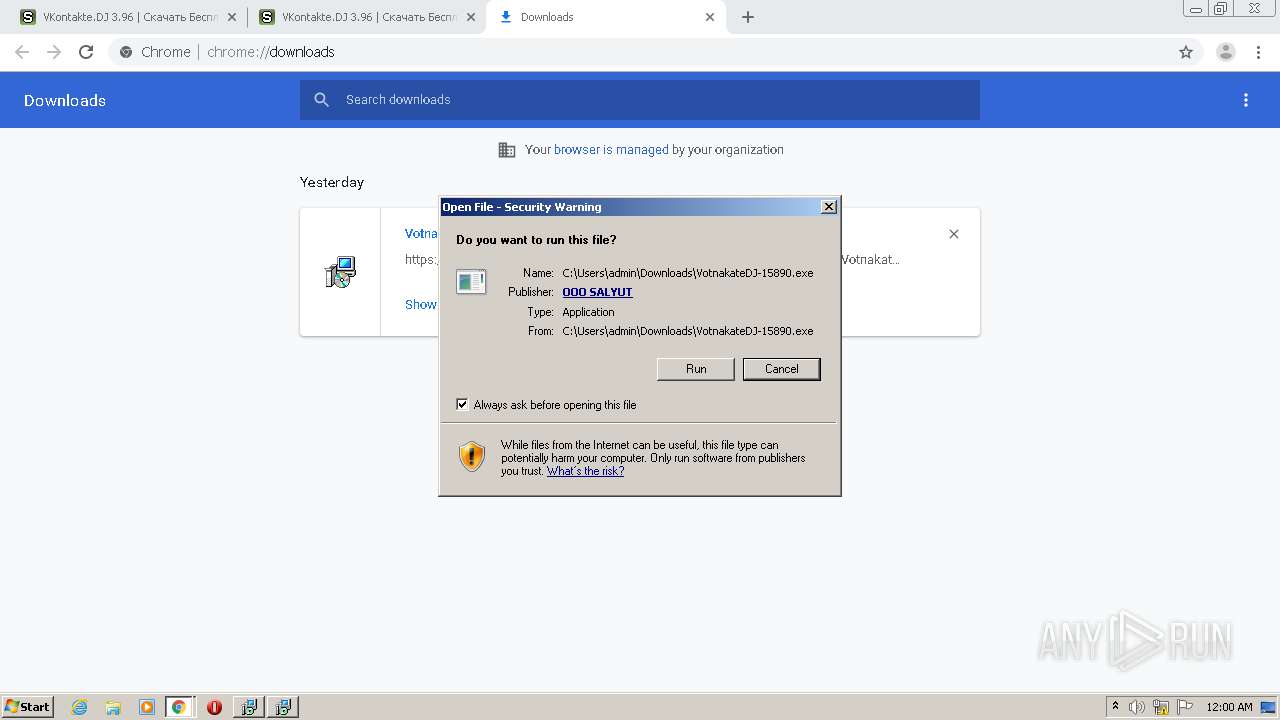Click the Yesterday date heading
1280x720 pixels.
(332, 182)
